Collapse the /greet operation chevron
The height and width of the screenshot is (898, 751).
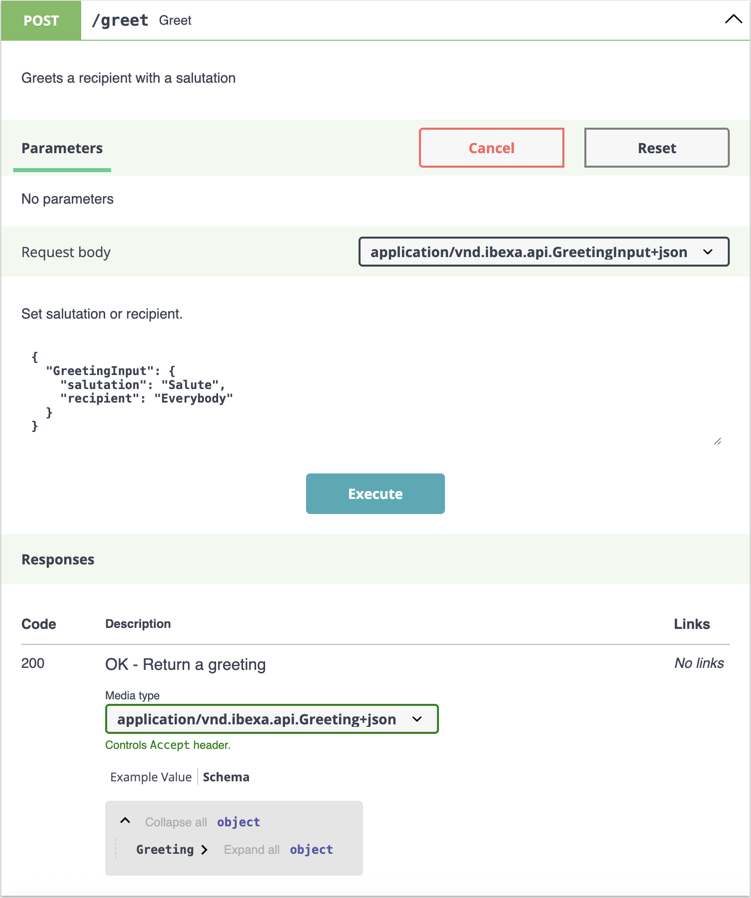[733, 19]
